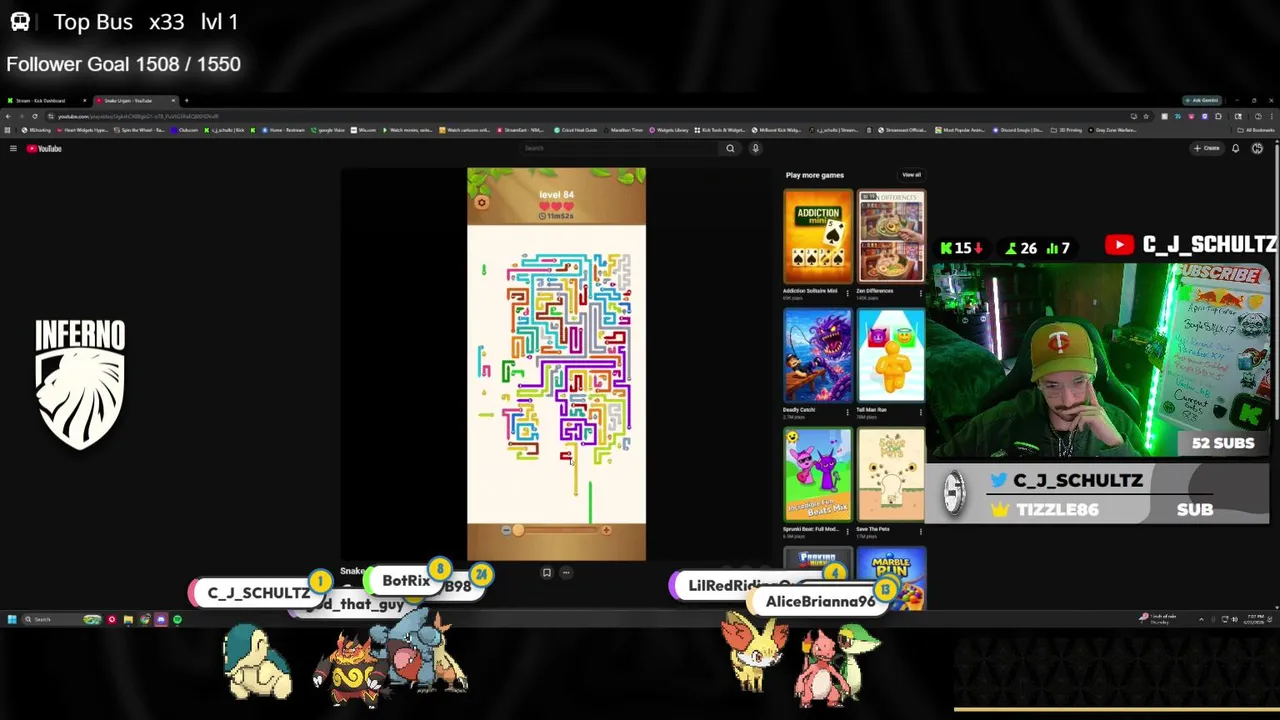Open the Deadly Catch game thumbnail
The image size is (1280, 720).
(x=818, y=356)
